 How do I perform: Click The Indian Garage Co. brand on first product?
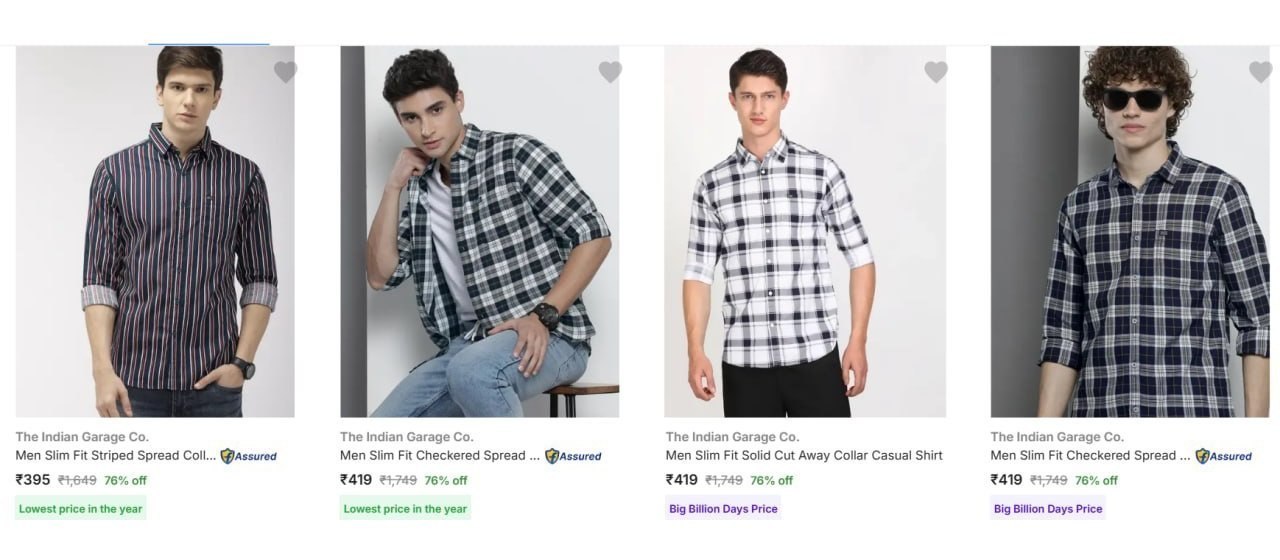82,436
